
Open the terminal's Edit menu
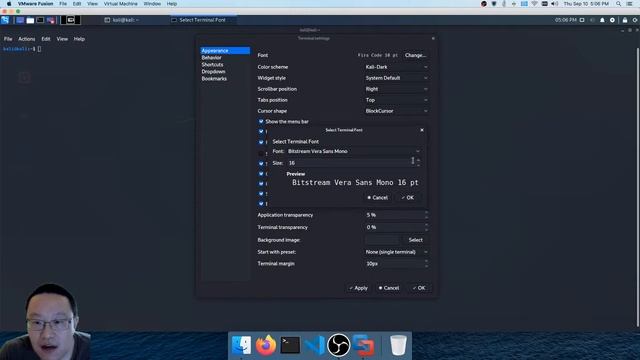[x=46, y=39]
